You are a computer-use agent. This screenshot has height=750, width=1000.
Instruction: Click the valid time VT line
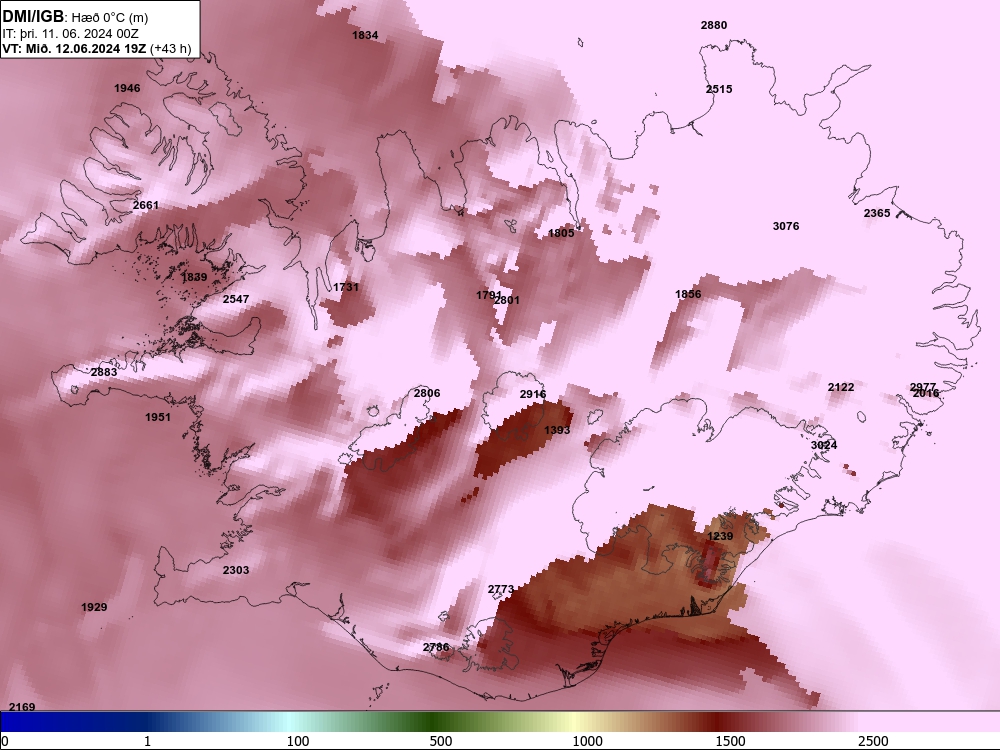(97, 48)
